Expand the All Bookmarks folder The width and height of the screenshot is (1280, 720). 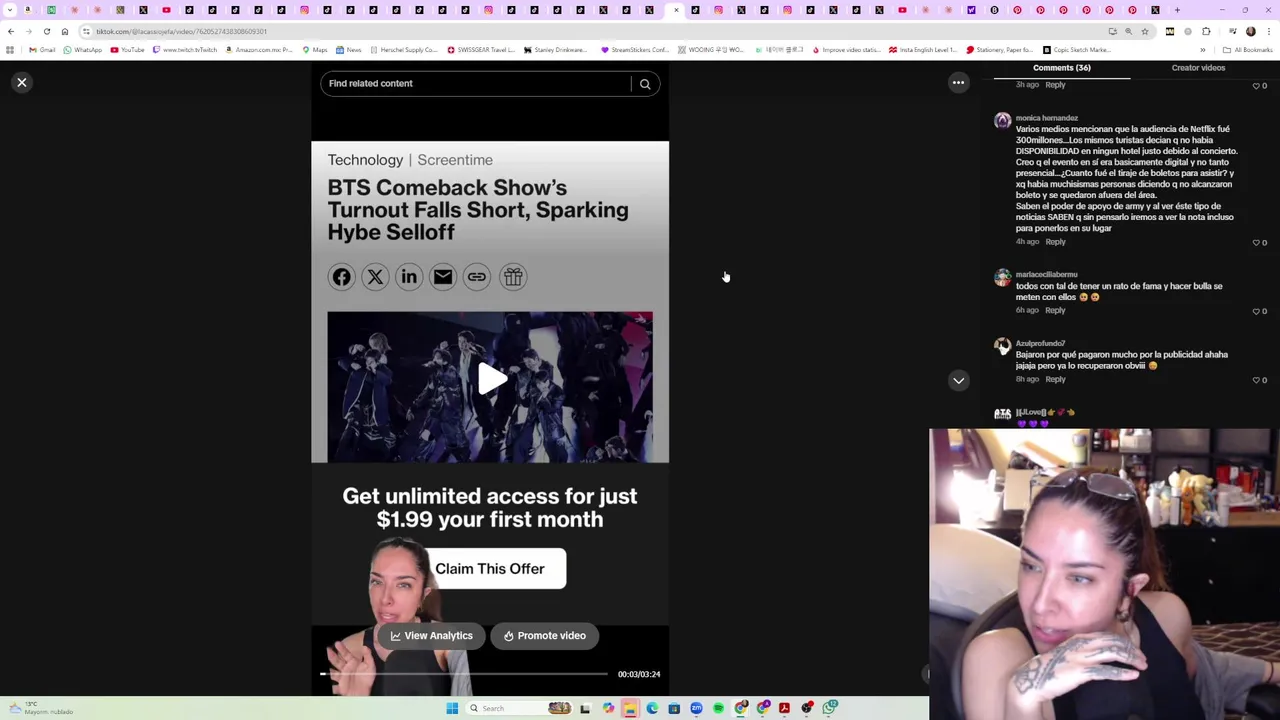pos(1247,50)
